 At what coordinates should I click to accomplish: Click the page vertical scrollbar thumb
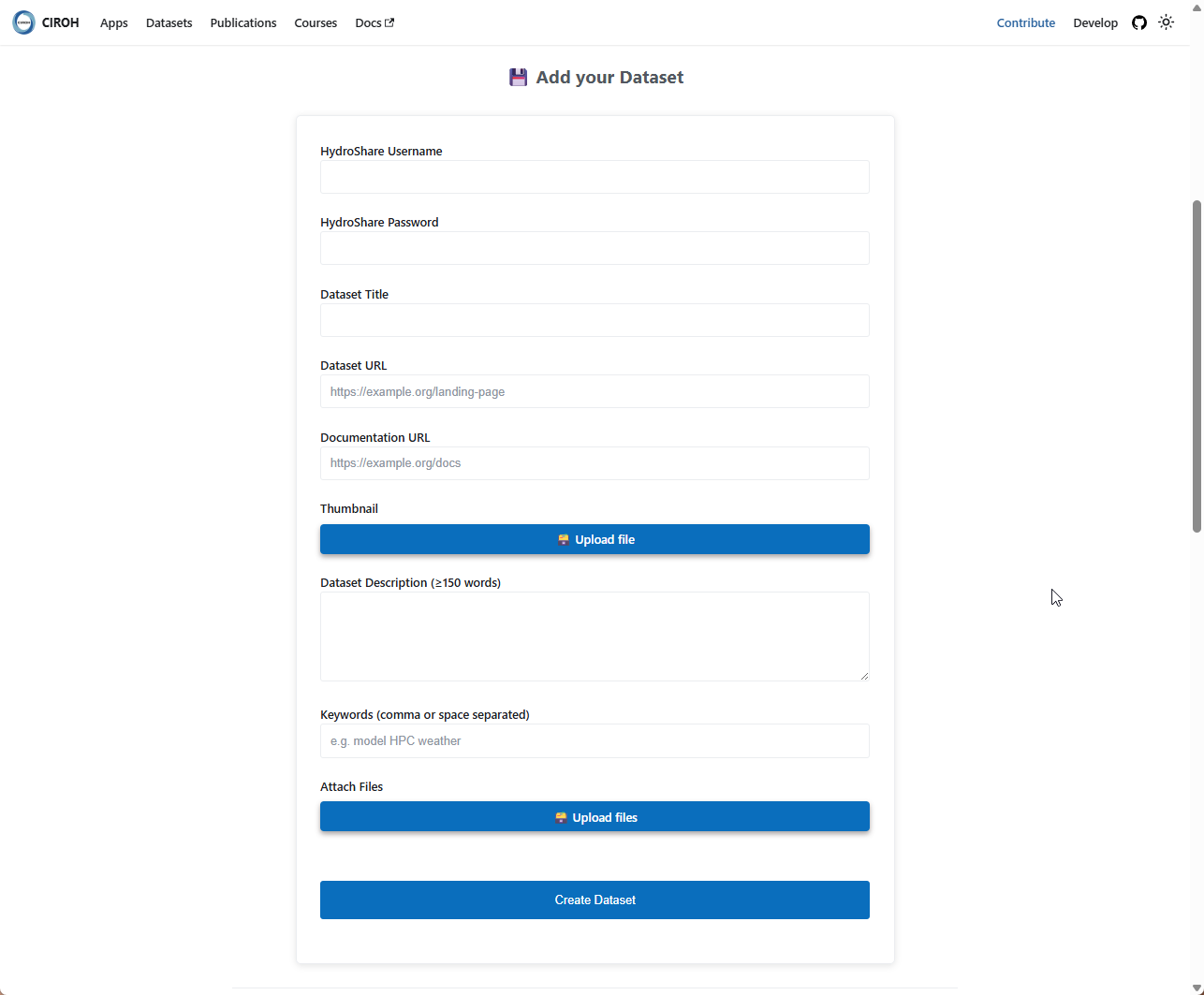pos(1197,366)
